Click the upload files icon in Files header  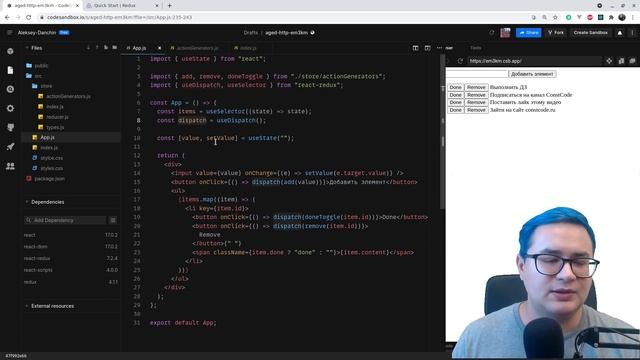pos(97,48)
